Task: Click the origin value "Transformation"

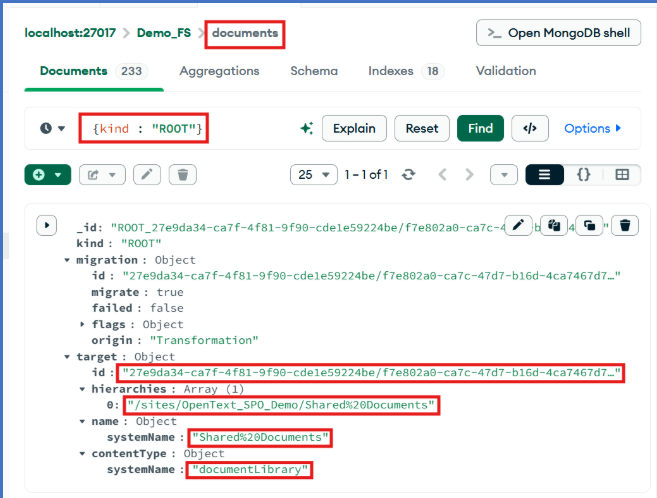Action: [204, 341]
